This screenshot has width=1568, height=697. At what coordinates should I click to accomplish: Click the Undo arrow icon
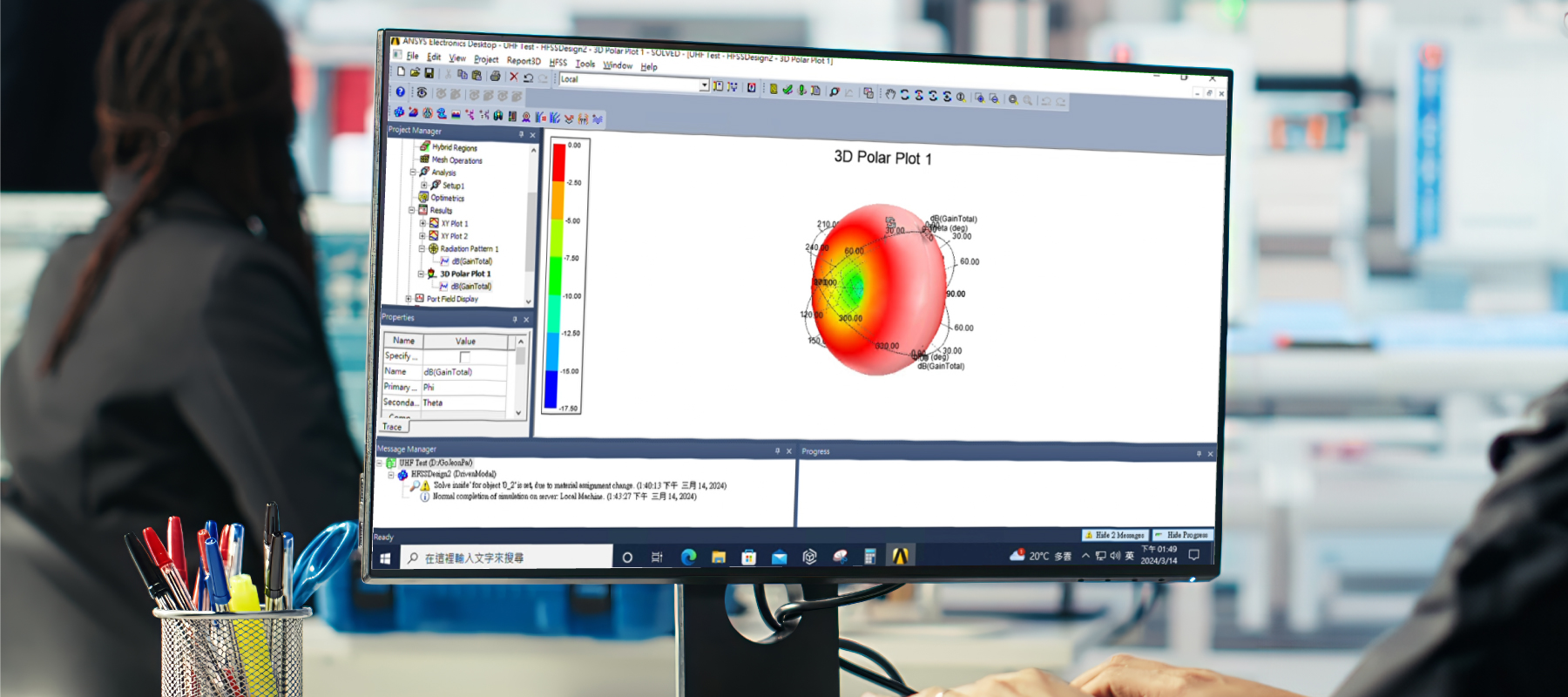[528, 78]
